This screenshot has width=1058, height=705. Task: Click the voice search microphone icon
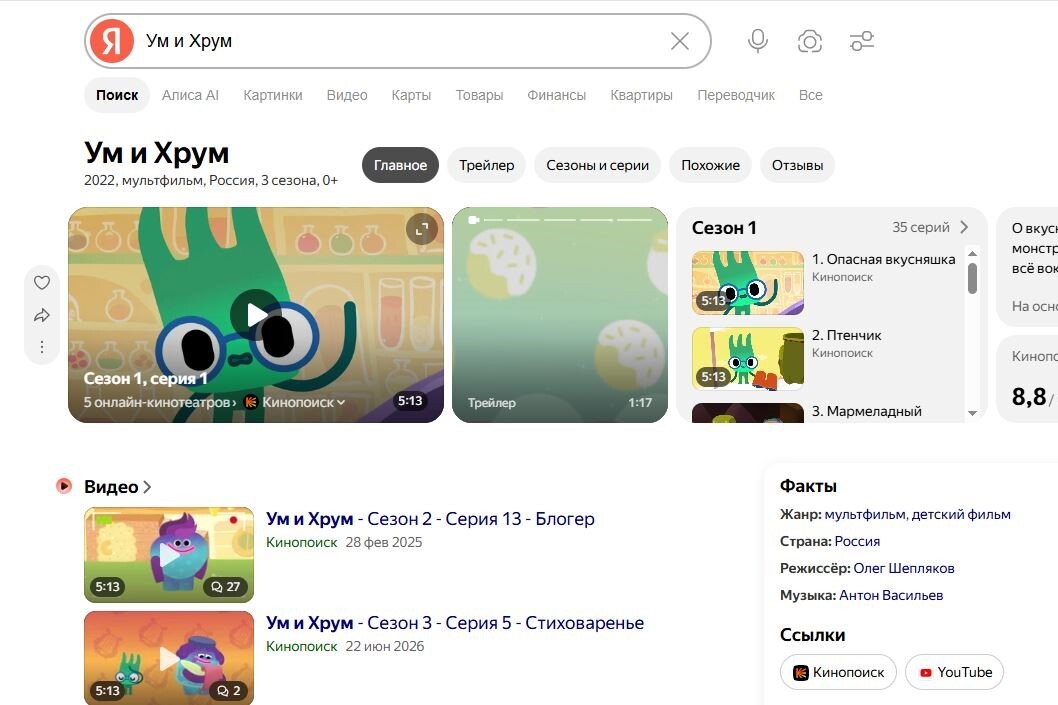(x=758, y=41)
